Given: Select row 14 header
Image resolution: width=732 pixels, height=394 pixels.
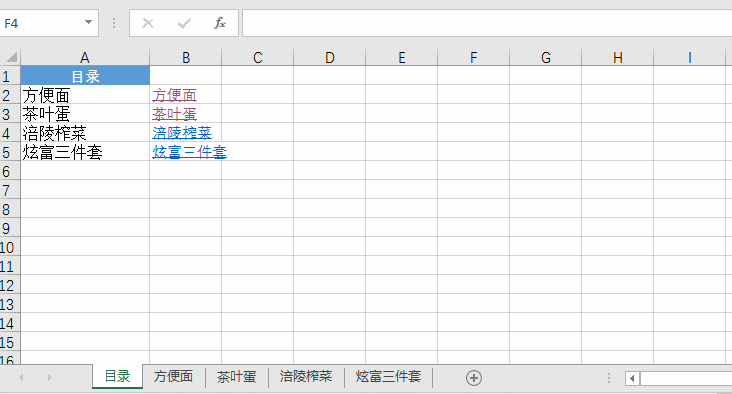Looking at the screenshot, I should click(x=10, y=324).
